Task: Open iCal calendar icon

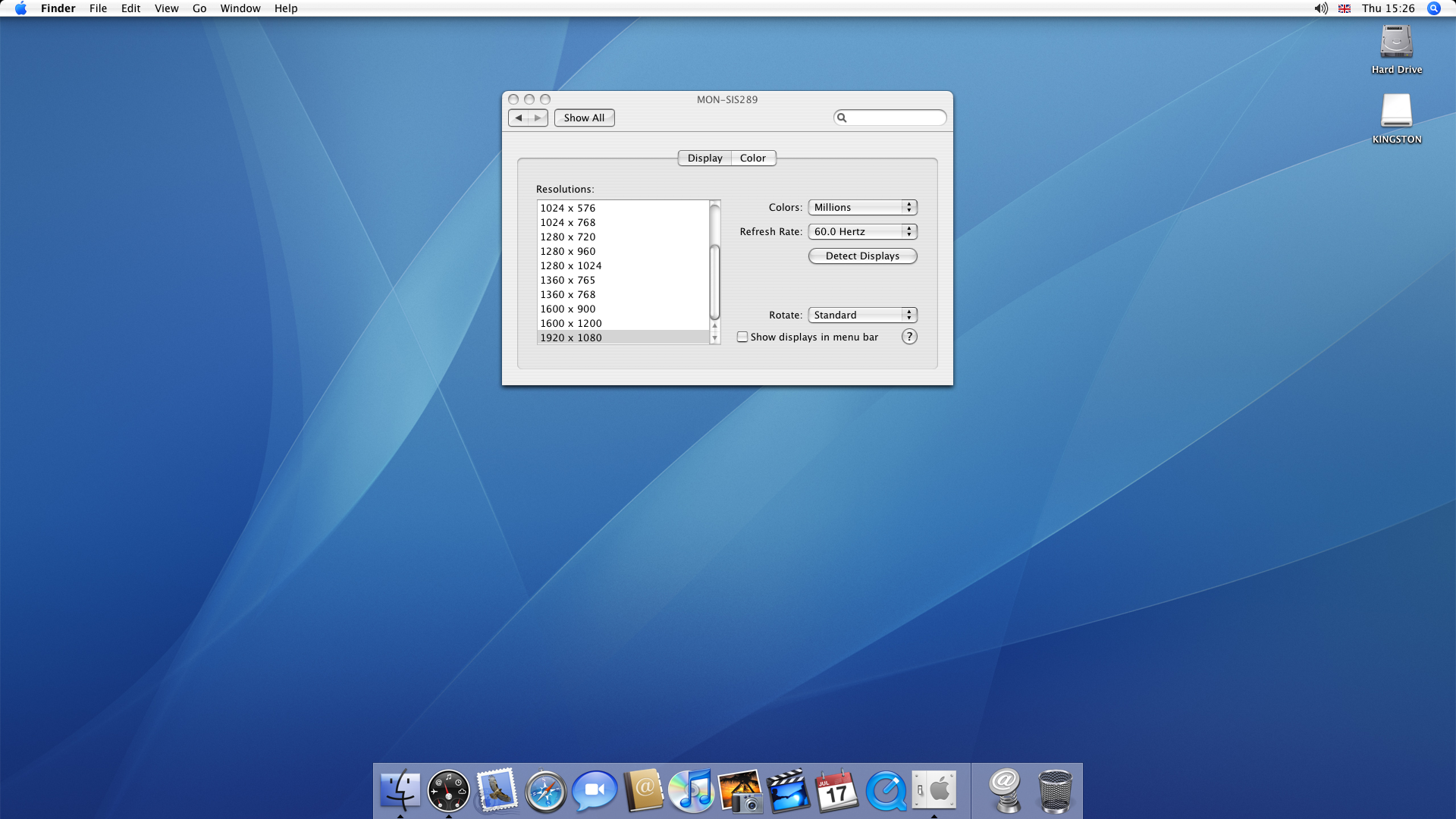Action: pos(836,791)
